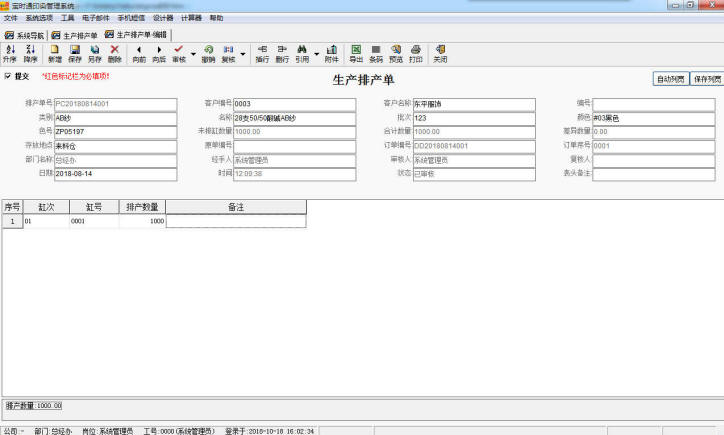Viewport: 724px width, 435px height.
Task: Click the empty 编号 field
Action: pos(654,104)
